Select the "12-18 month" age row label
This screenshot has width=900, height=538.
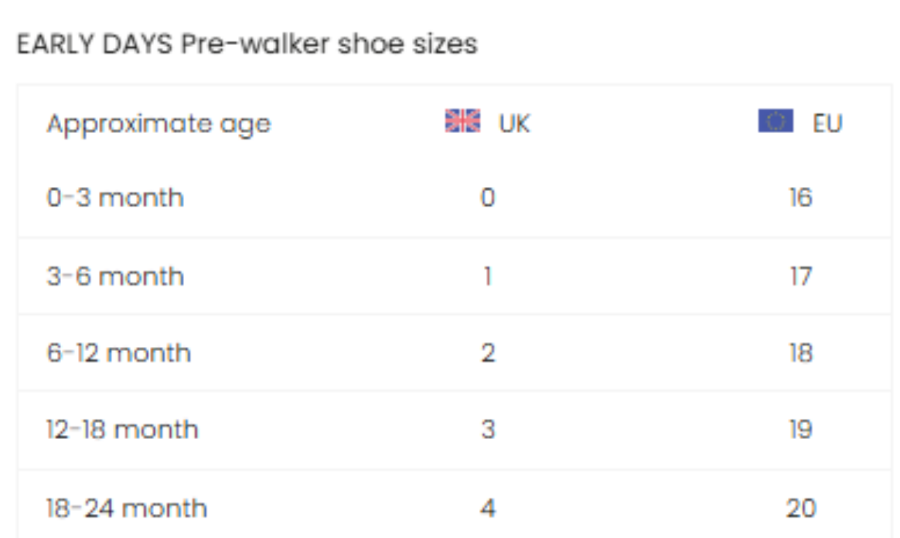coord(122,430)
